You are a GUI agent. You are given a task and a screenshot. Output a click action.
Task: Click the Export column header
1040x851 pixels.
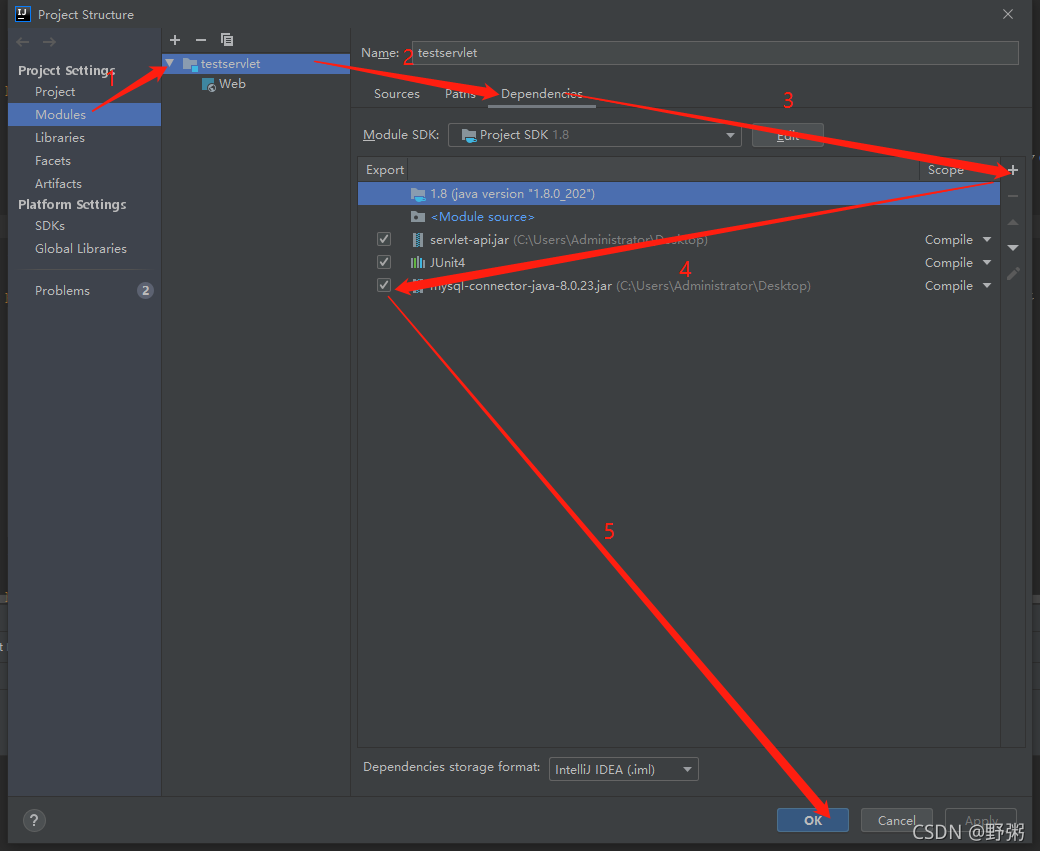(x=385, y=170)
